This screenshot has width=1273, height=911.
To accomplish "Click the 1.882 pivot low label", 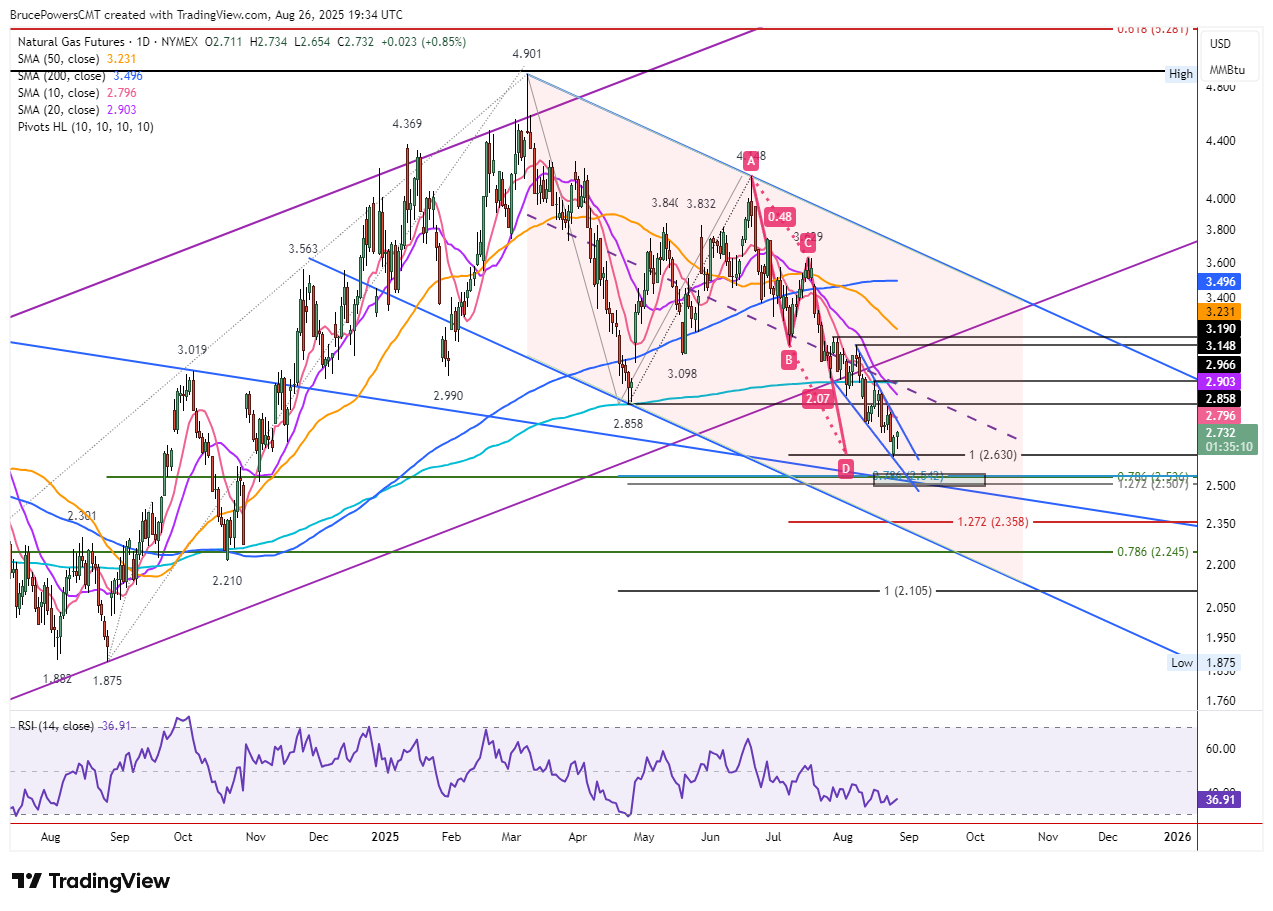I will [x=57, y=678].
